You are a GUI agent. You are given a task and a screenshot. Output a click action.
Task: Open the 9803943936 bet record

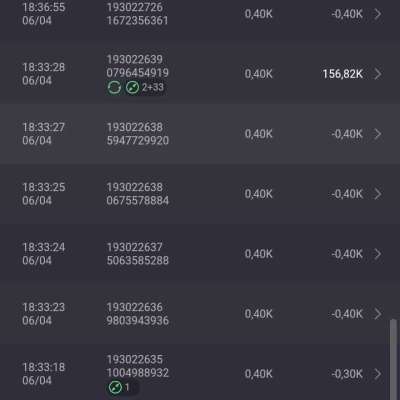pos(138,321)
